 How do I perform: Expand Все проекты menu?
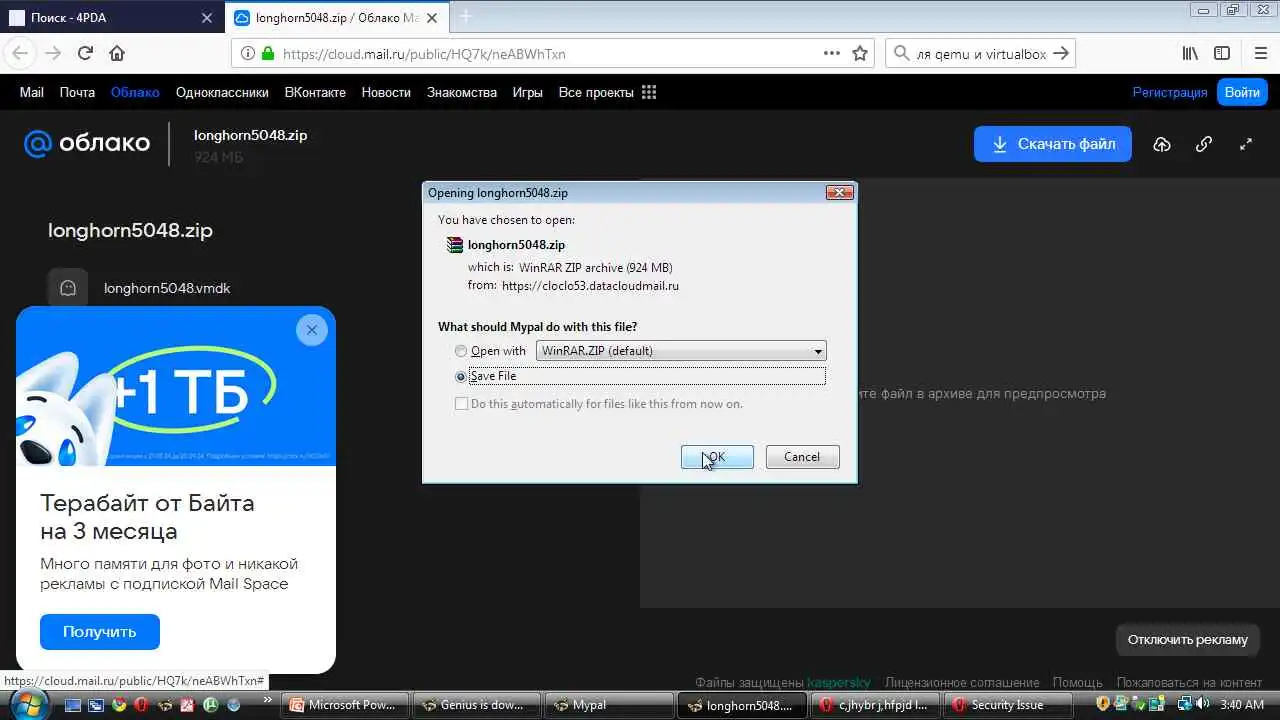596,92
